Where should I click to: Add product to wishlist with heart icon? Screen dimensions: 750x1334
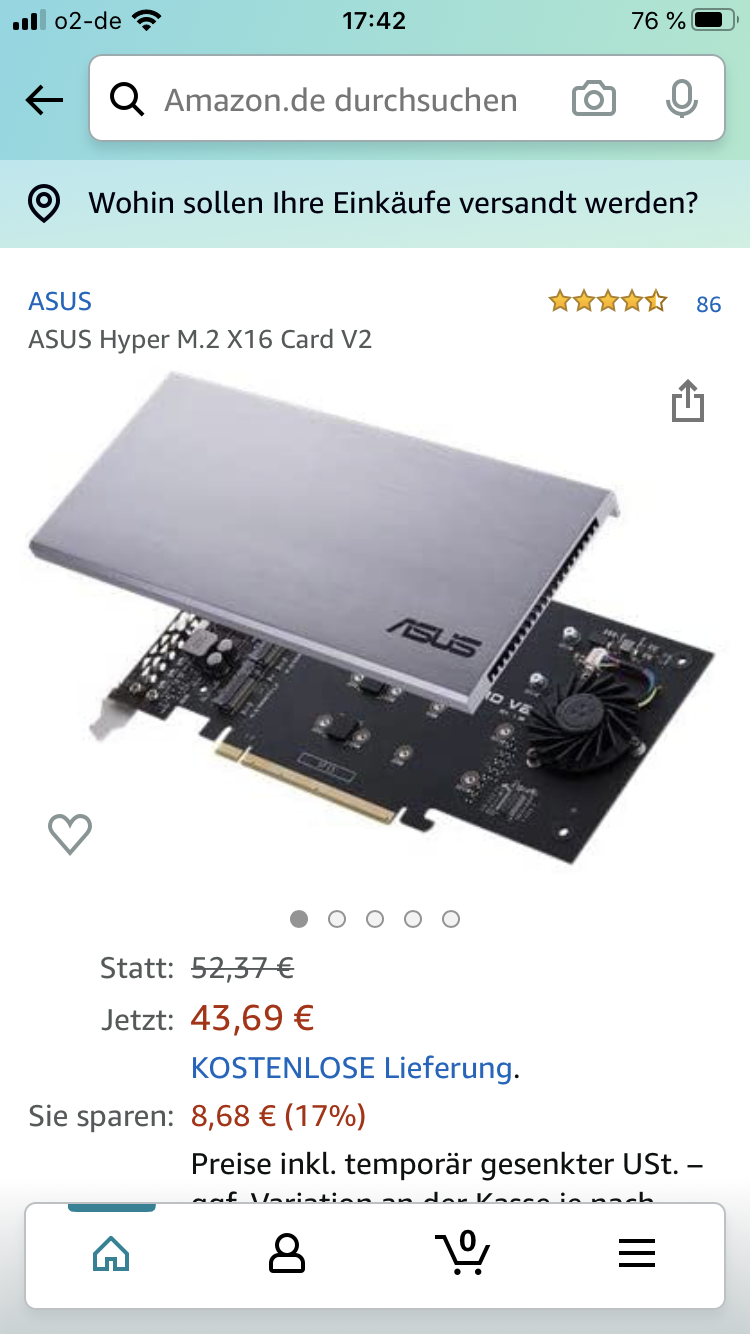click(x=70, y=834)
